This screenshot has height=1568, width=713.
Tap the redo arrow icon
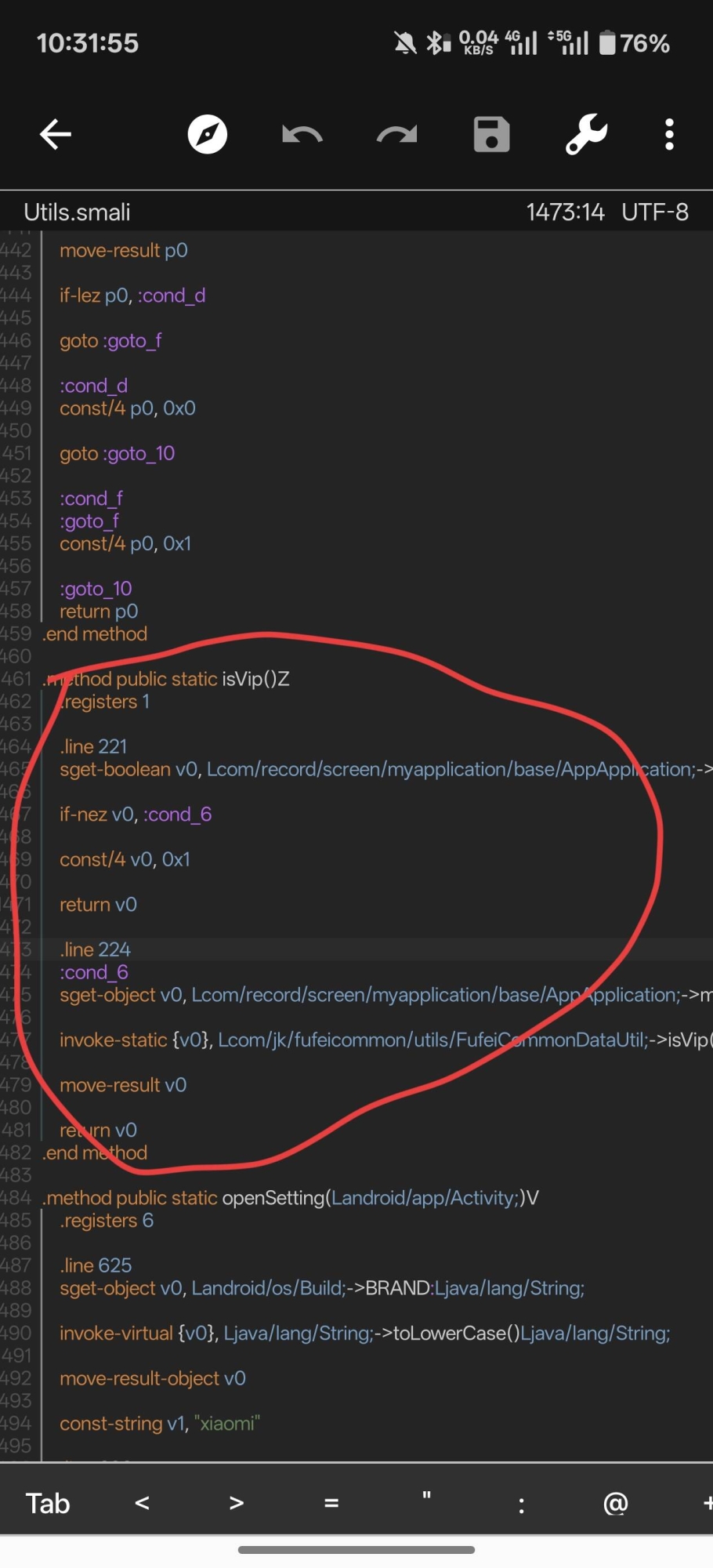[x=397, y=134]
